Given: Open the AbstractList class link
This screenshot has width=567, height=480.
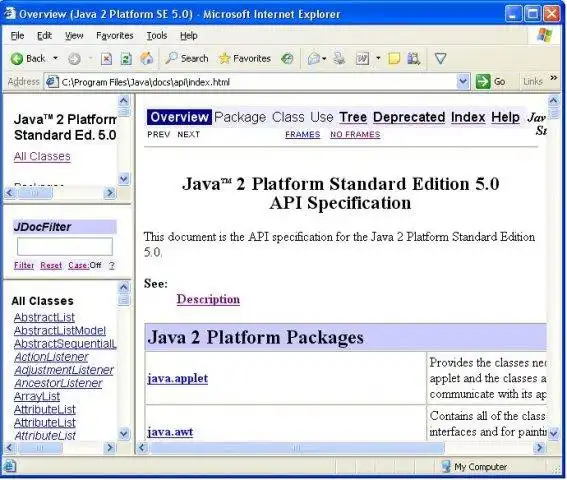Looking at the screenshot, I should 44,317.
